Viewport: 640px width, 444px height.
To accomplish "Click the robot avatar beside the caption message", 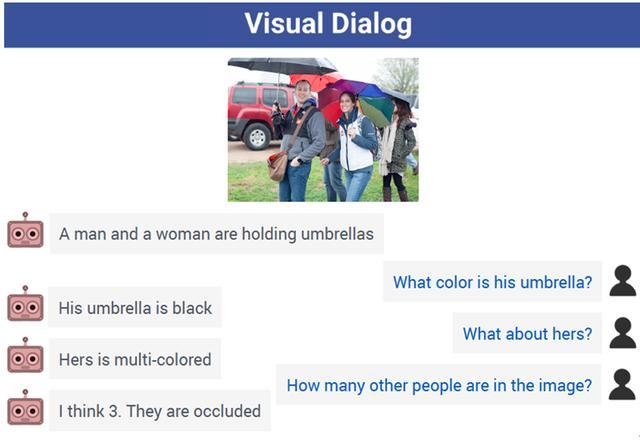I will (25, 230).
